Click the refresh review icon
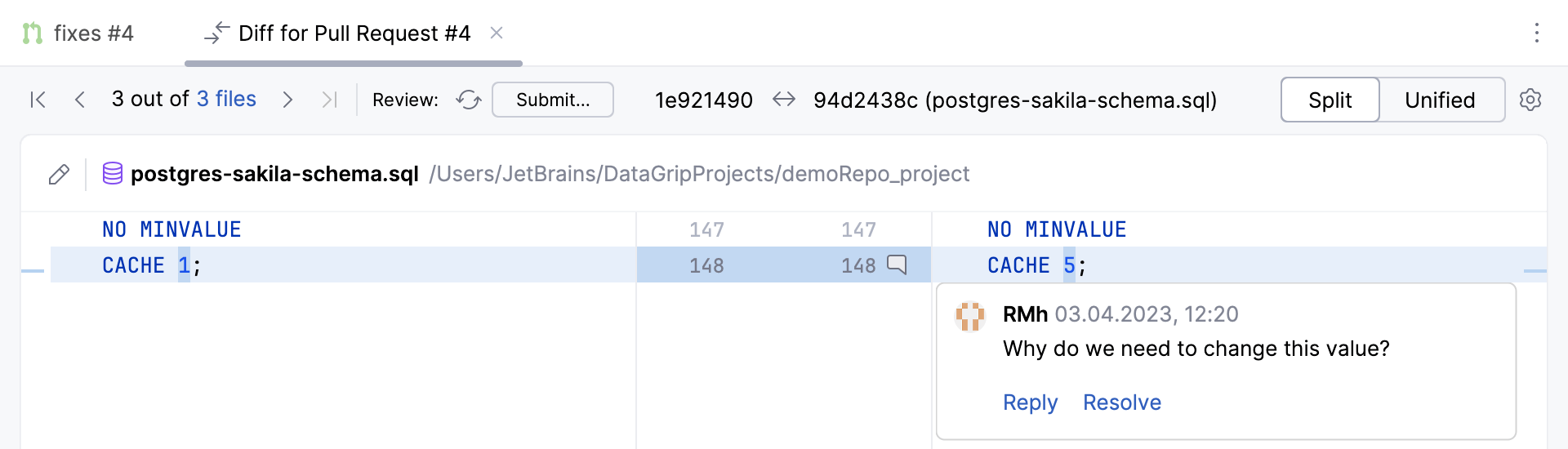Viewport: 1568px width, 449px height. tap(468, 100)
